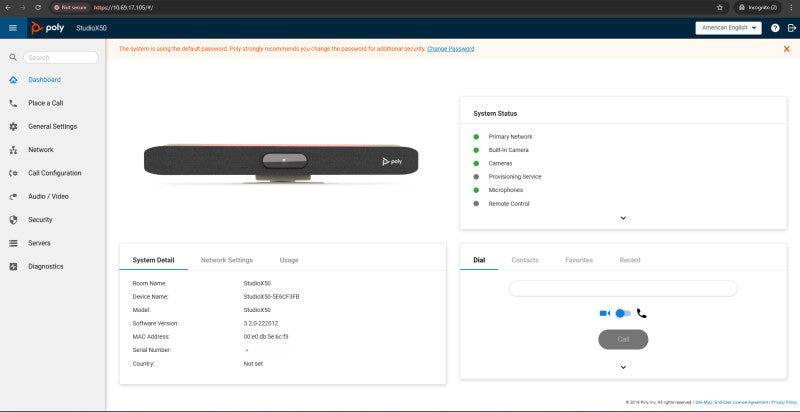This screenshot has width=800, height=412.
Task: Click the dial number input field
Action: pos(623,289)
